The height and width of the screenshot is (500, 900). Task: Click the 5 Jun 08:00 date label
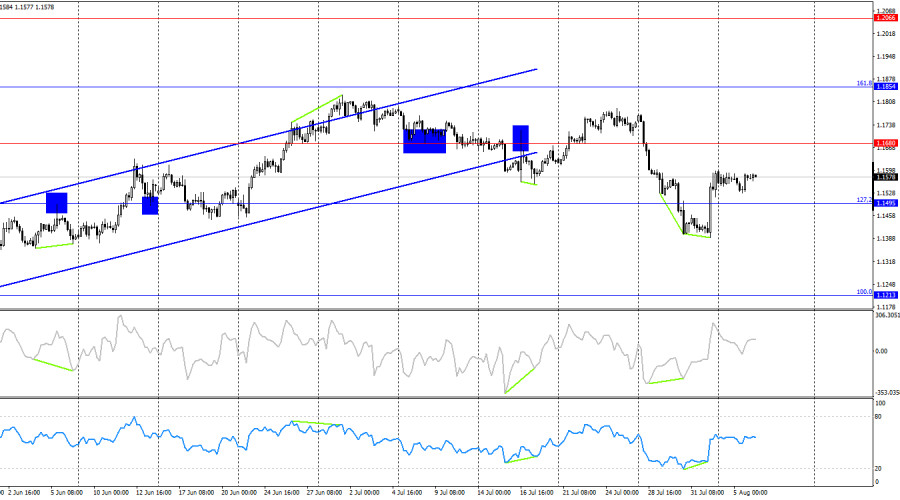click(x=67, y=493)
